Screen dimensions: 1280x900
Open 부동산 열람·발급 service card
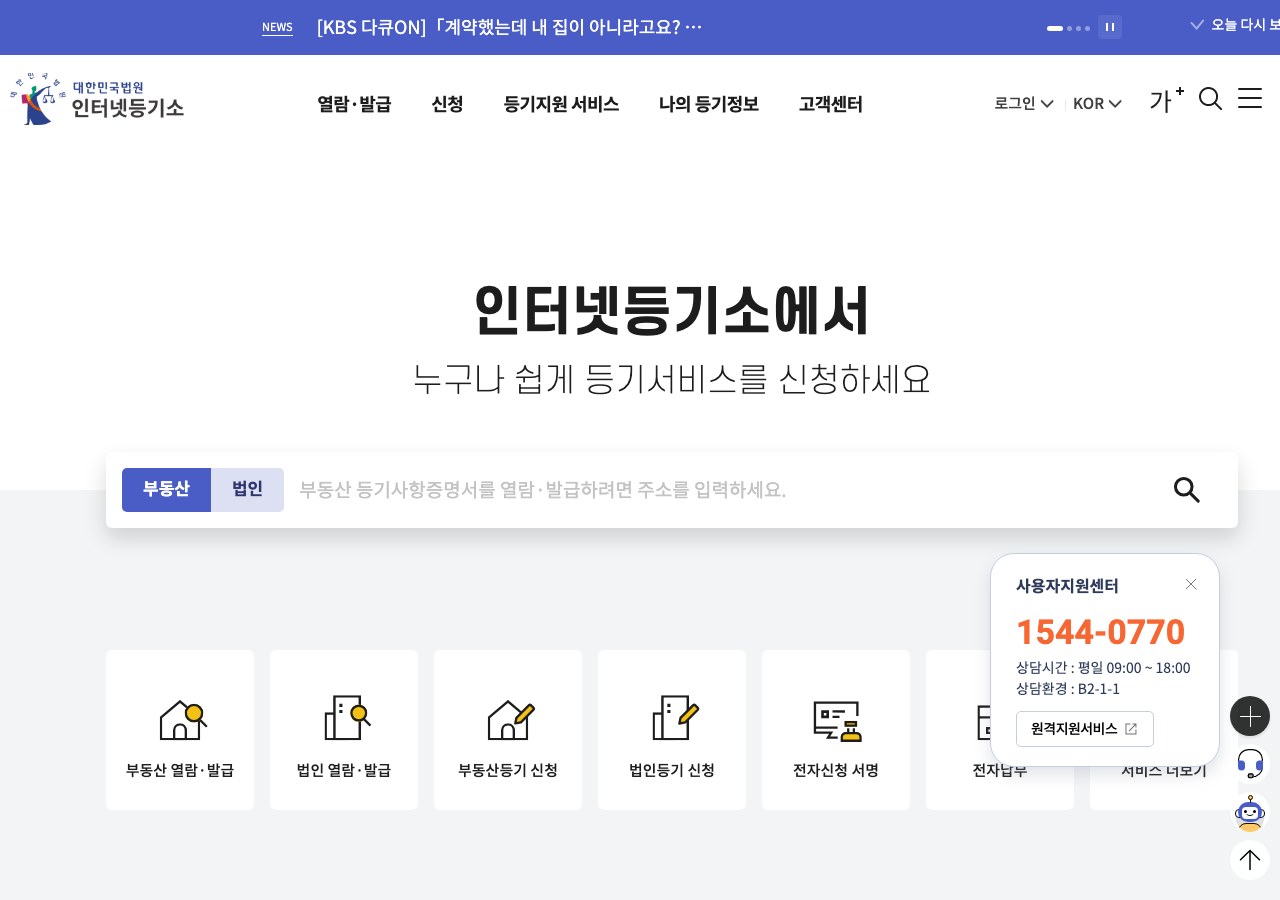180,730
